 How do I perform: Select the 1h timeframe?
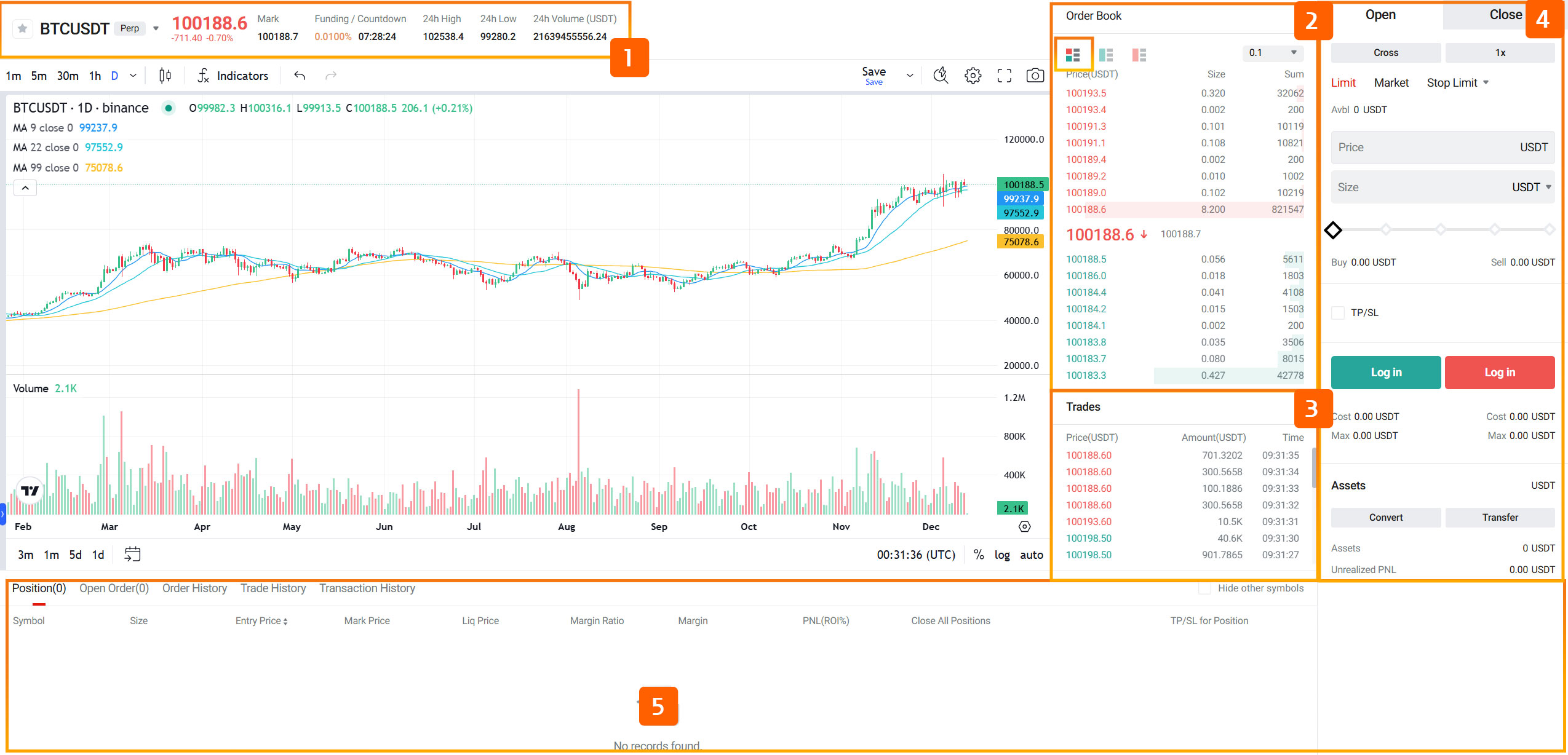pos(95,76)
